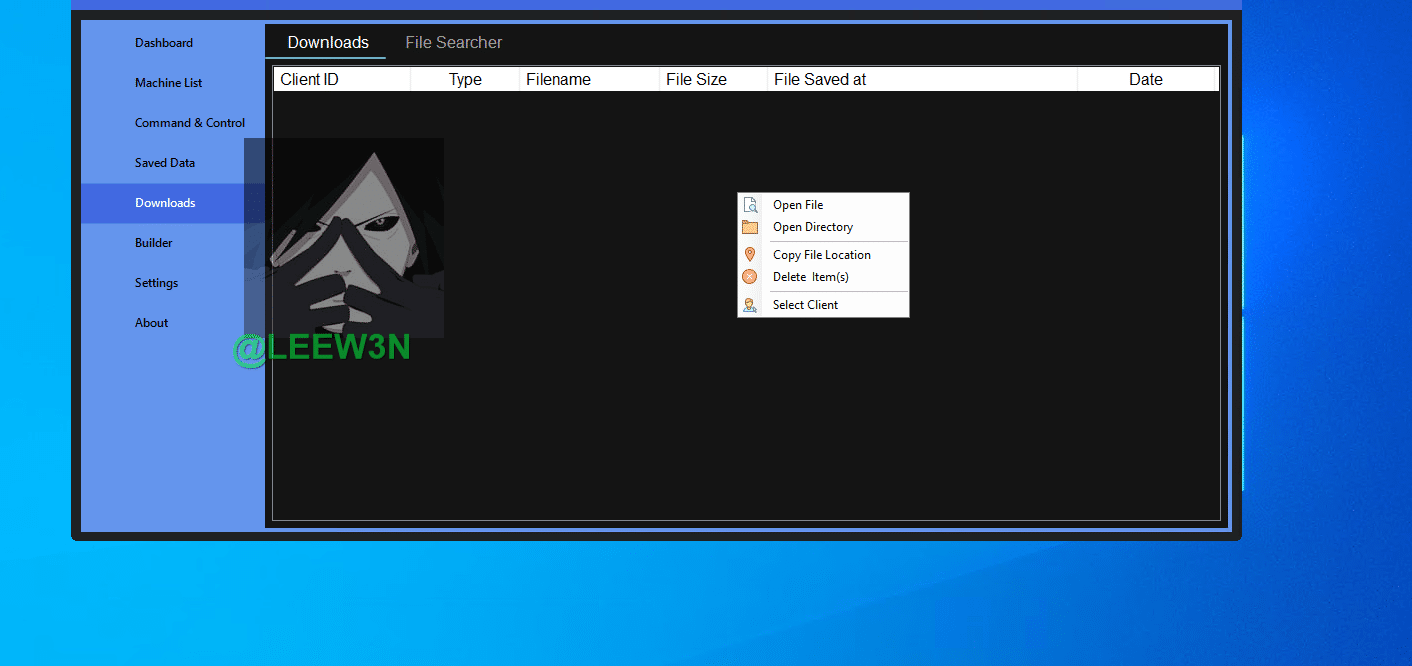Viewport: 1412px width, 666px height.
Task: Open the Command & Control section
Action: click(x=190, y=123)
